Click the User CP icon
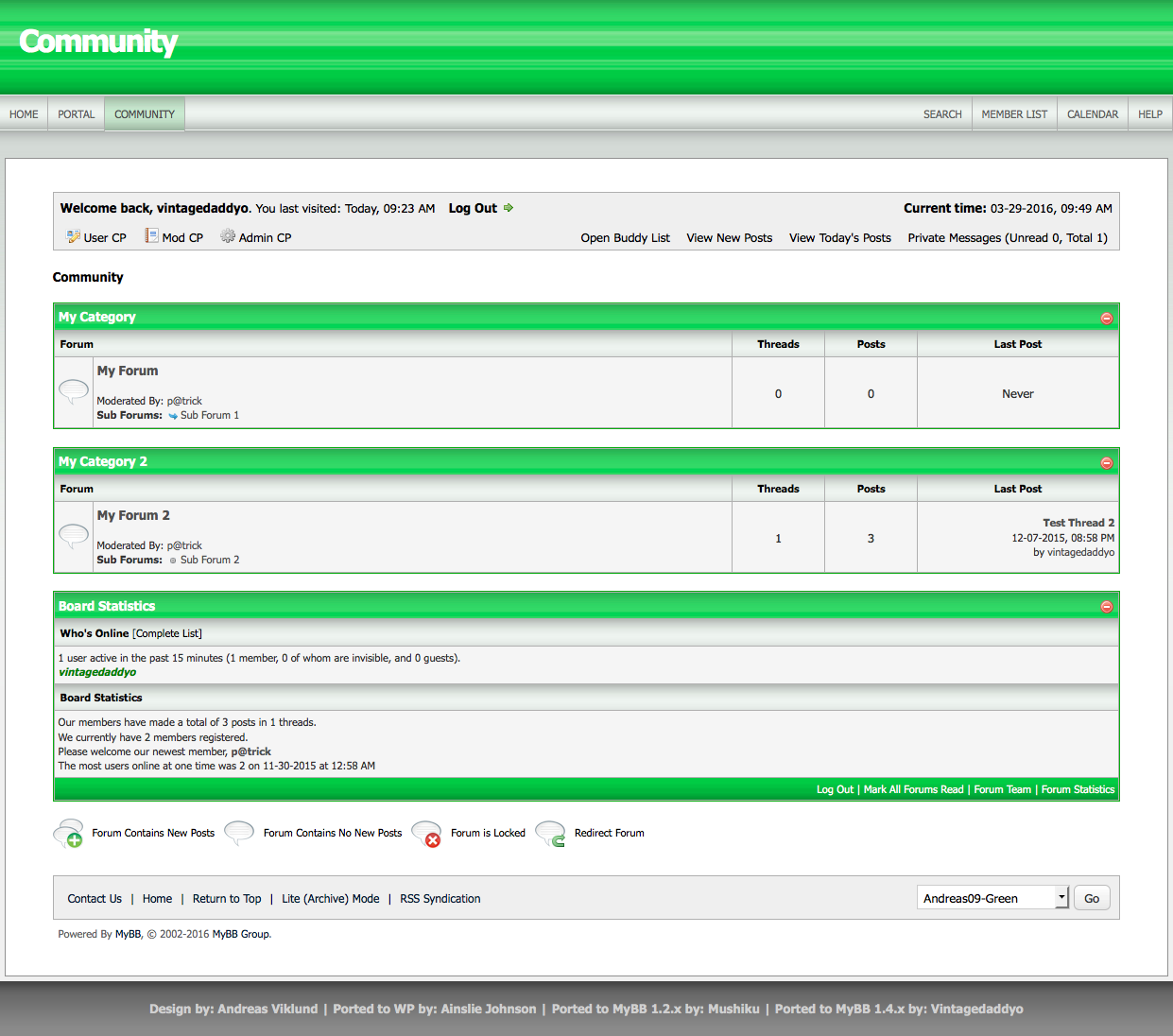The image size is (1173, 1036). pos(73,236)
